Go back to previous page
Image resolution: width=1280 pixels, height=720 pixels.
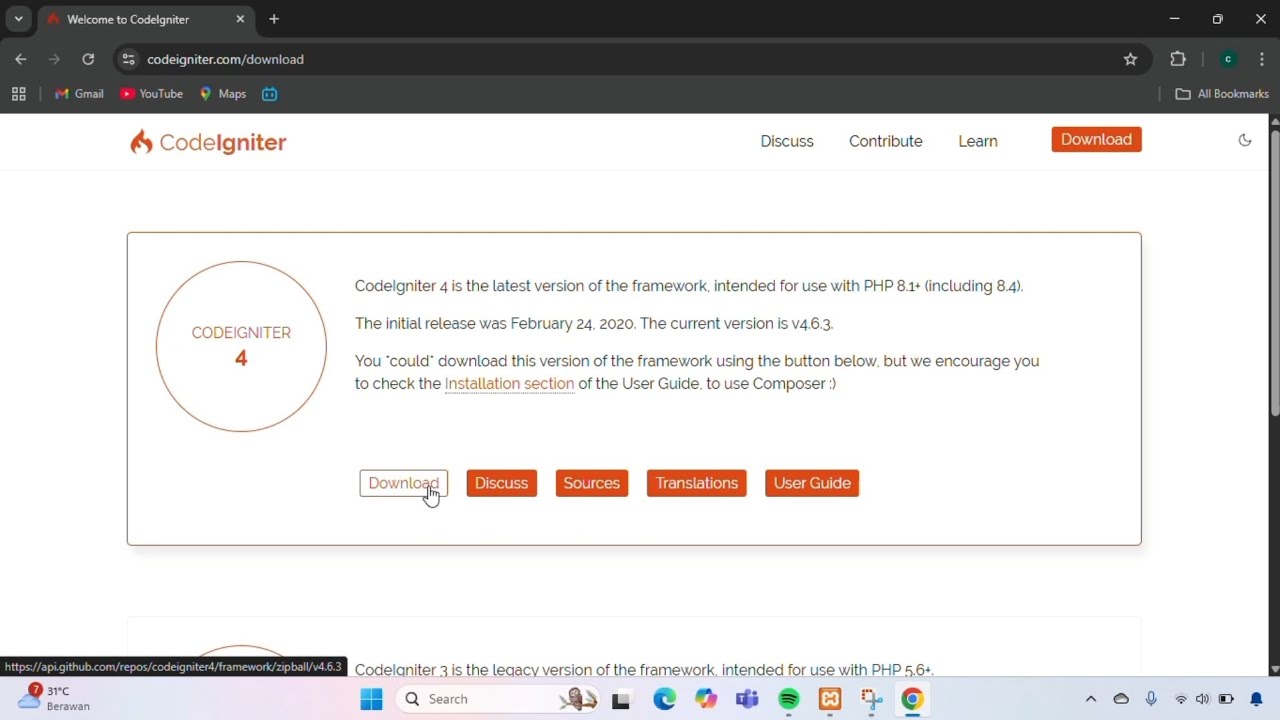21,59
